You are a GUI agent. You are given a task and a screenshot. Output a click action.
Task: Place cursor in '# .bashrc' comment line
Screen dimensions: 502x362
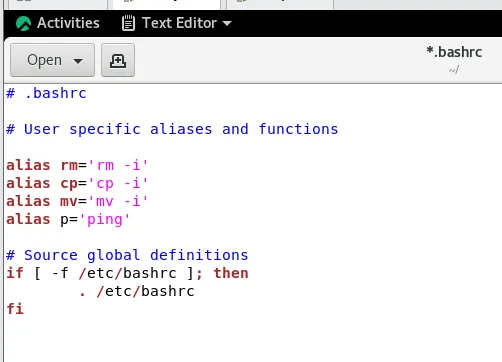pyautogui.click(x=46, y=93)
